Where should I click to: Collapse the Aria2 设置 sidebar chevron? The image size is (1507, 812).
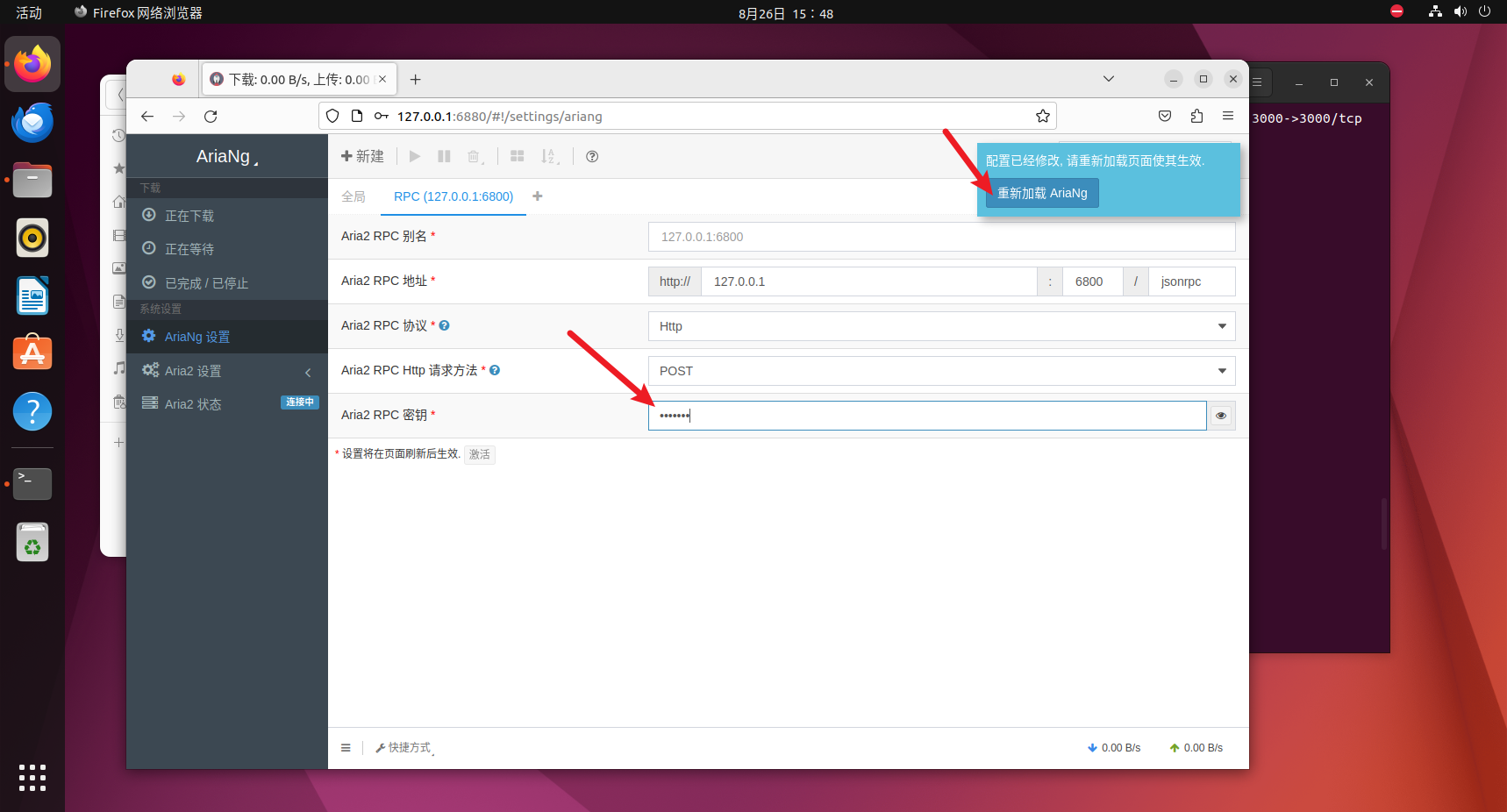click(x=308, y=372)
